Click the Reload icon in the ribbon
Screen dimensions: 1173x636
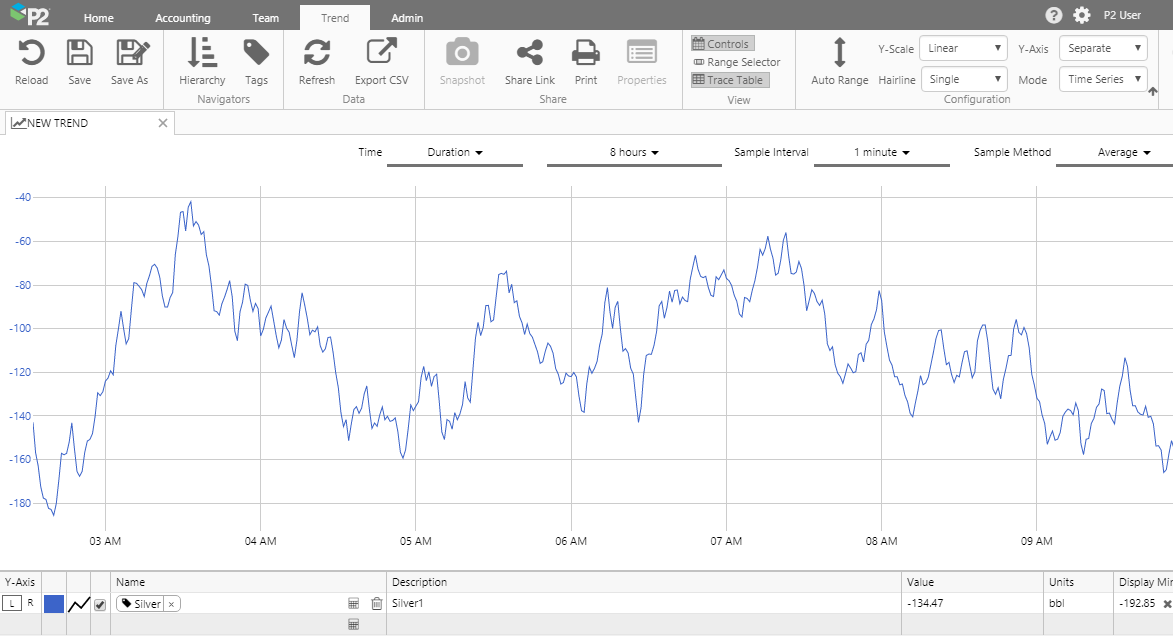click(x=31, y=54)
